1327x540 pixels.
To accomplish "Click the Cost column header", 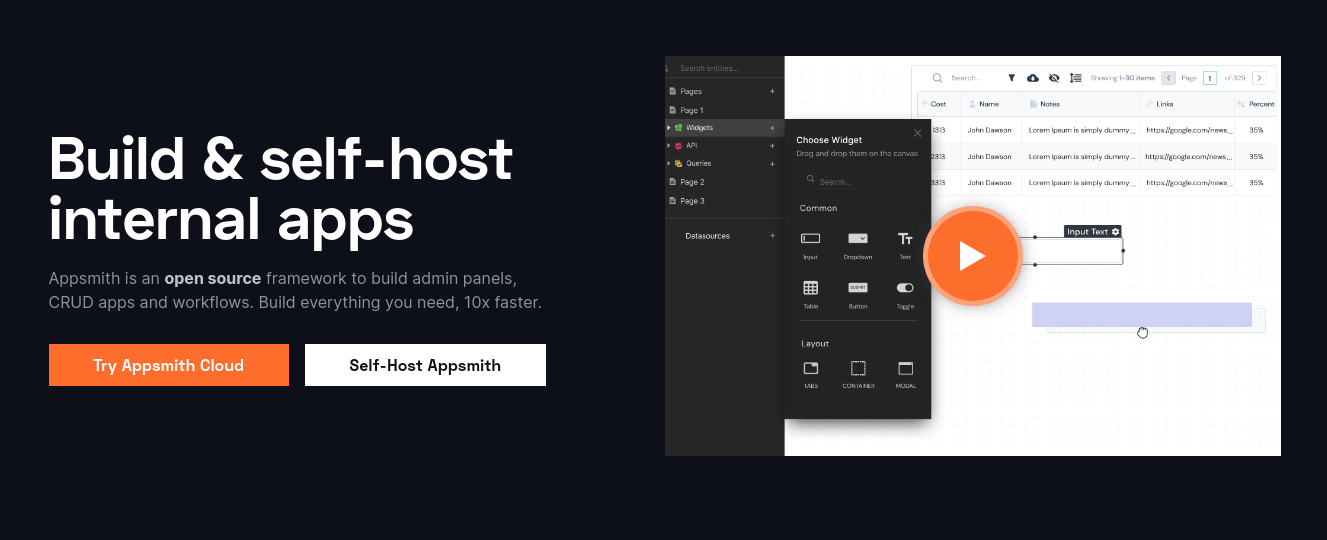I will [939, 104].
